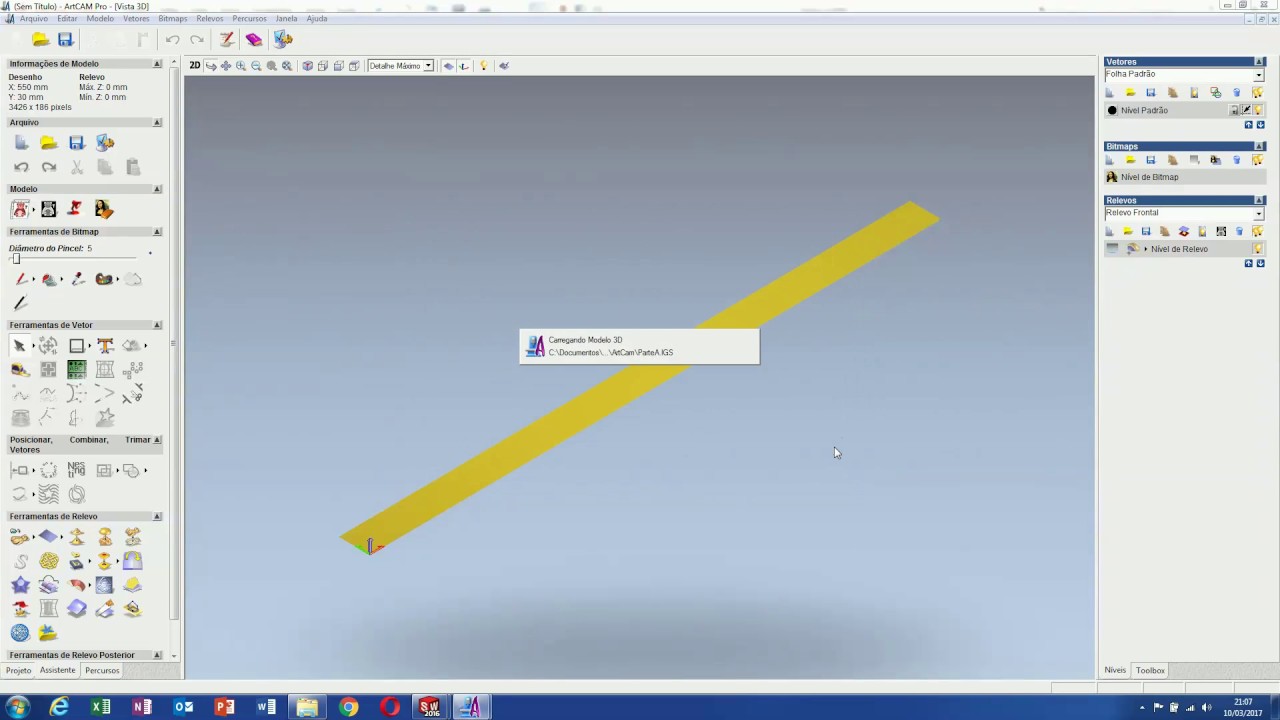Open folder icon in Arquivo panel
This screenshot has width=1280, height=720.
click(x=48, y=143)
